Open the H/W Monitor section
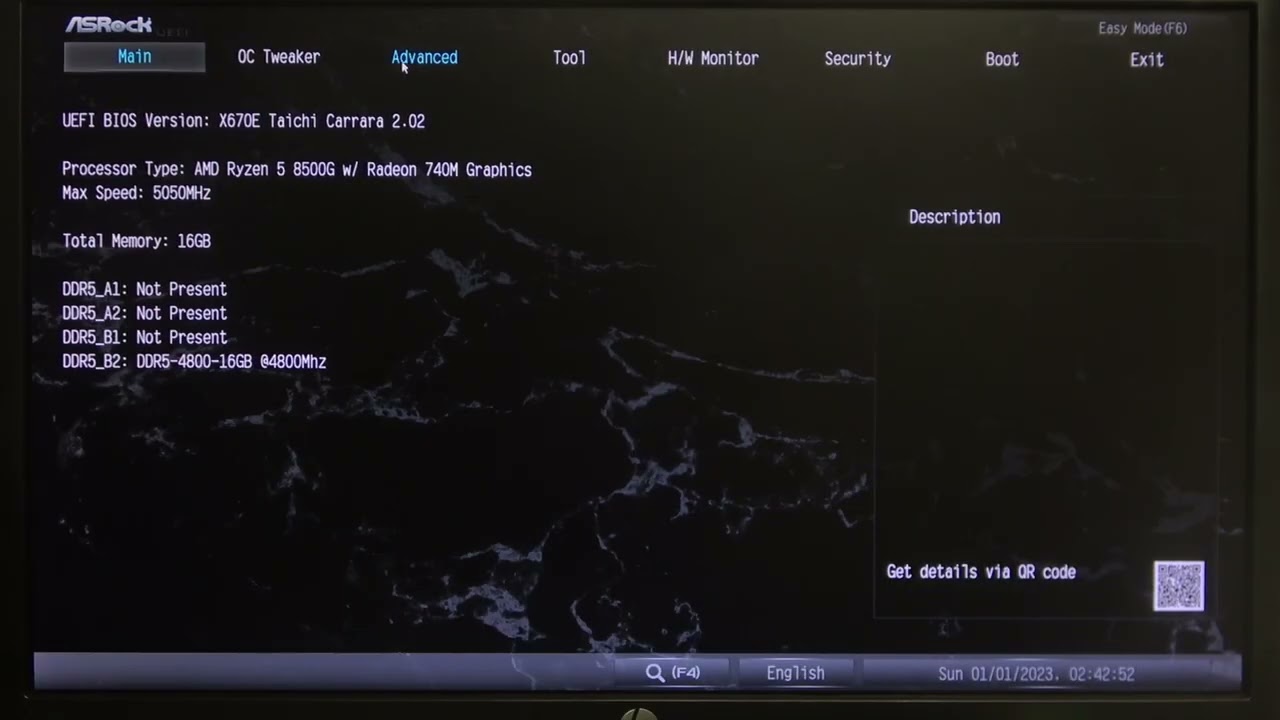 [x=712, y=58]
